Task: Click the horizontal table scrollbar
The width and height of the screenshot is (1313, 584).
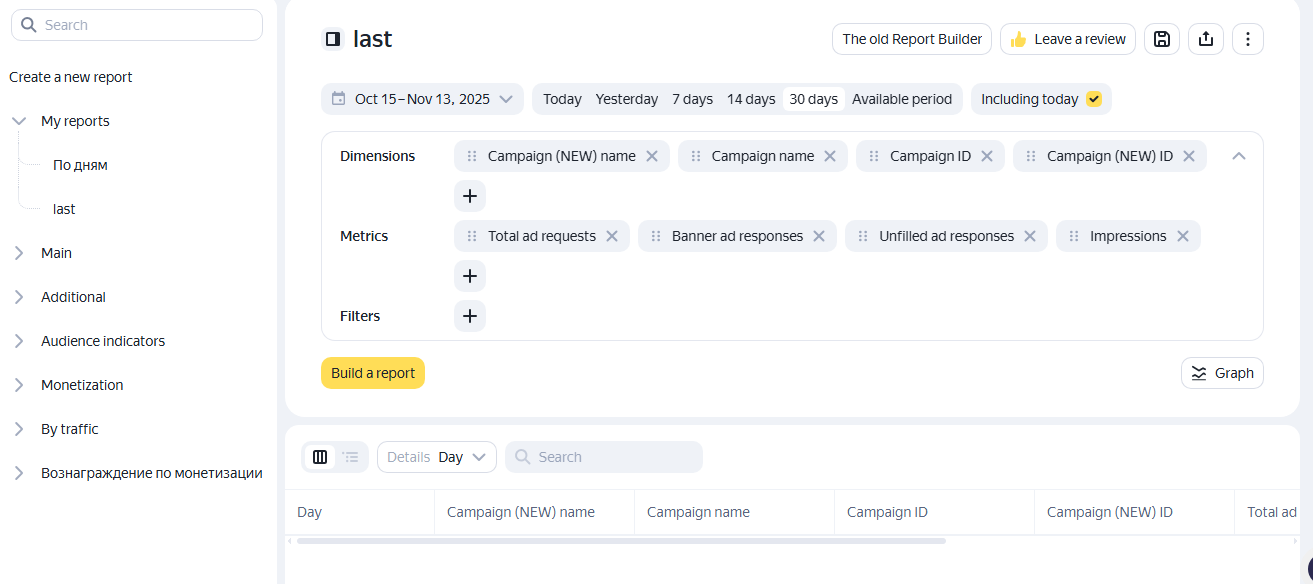Action: [620, 541]
